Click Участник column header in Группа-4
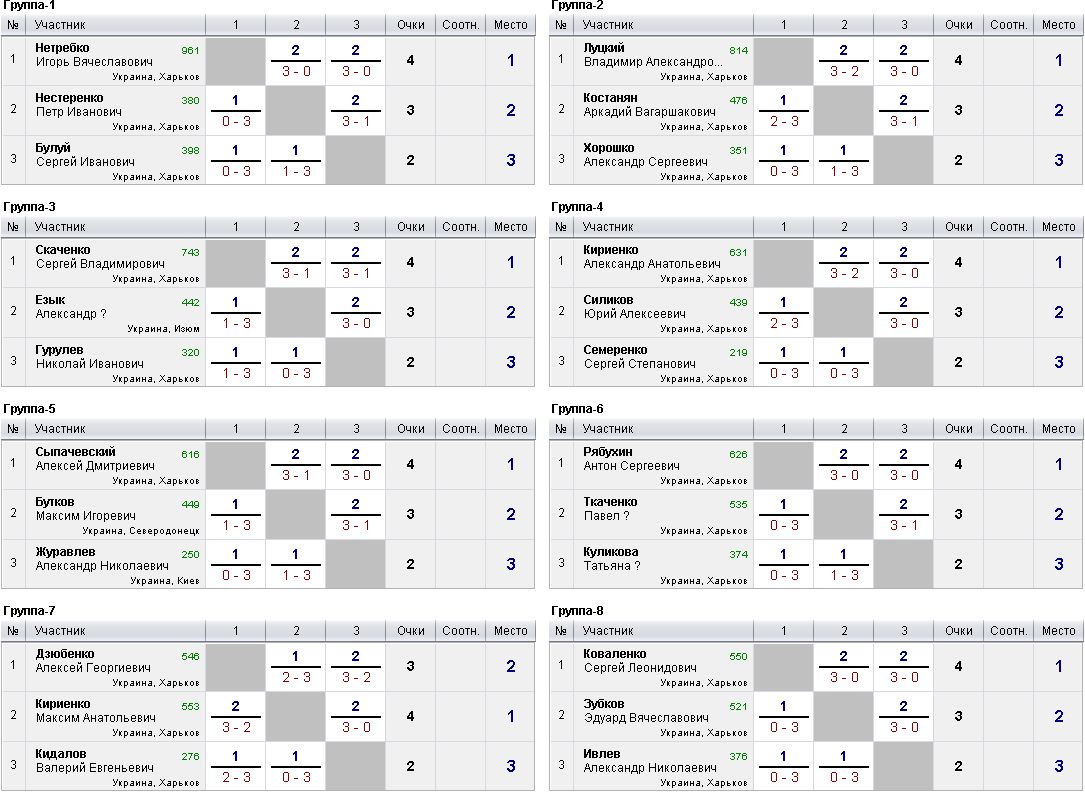Image resolution: width=1085 pixels, height=792 pixels. pyautogui.click(x=608, y=227)
